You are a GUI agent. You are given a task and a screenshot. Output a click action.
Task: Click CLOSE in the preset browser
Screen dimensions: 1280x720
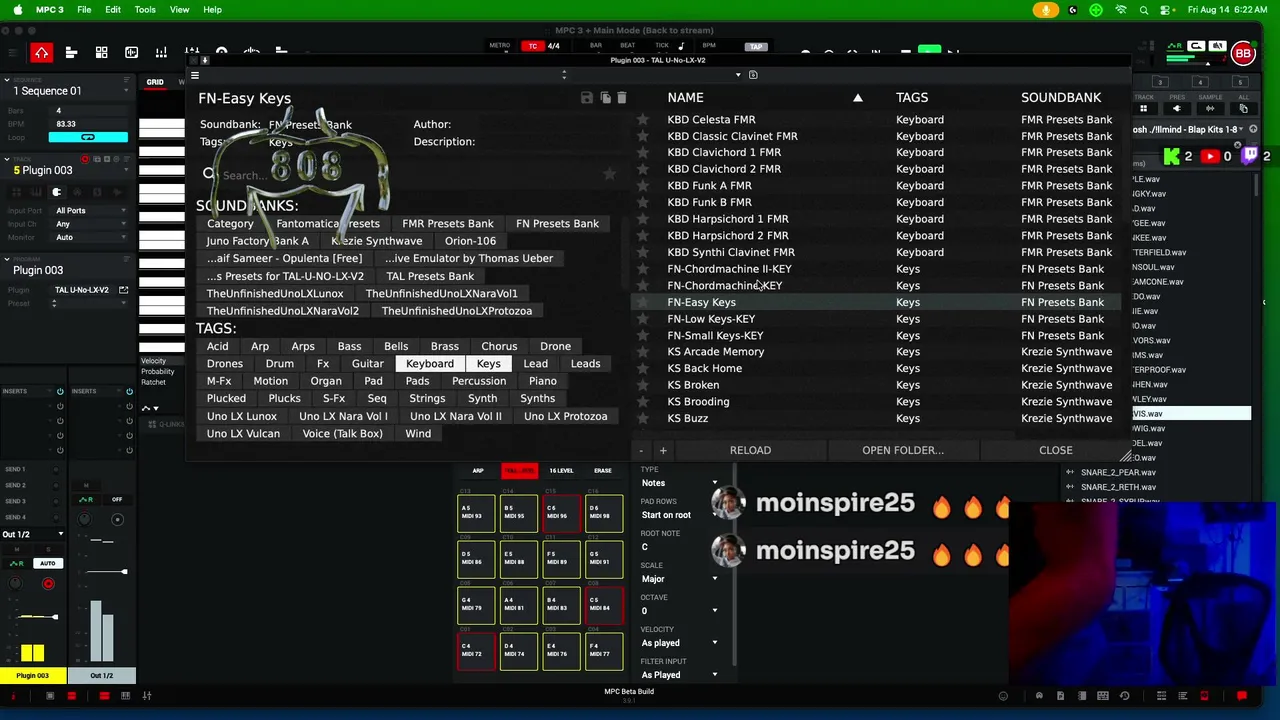[1056, 451]
